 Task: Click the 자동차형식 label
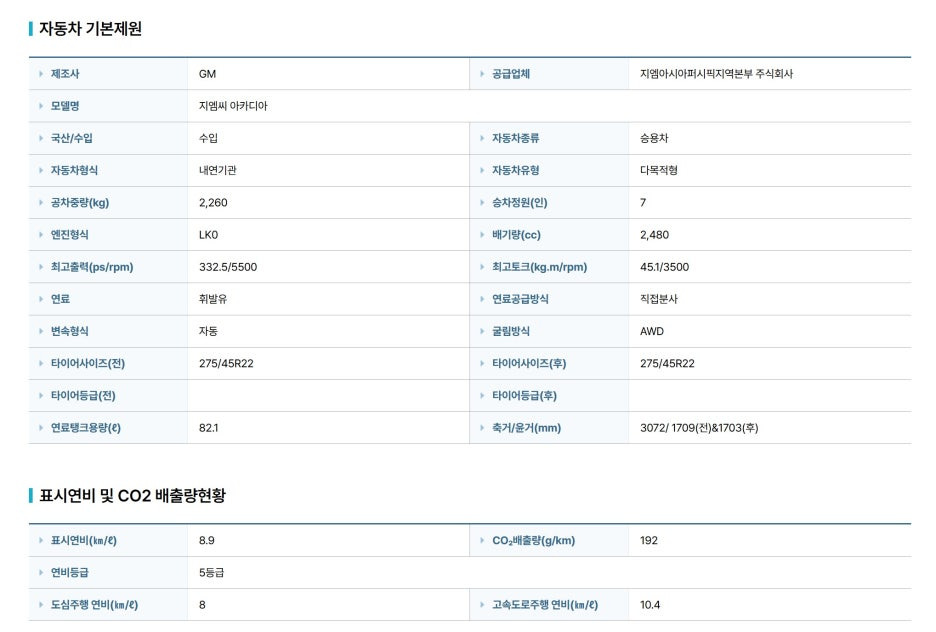pos(75,171)
